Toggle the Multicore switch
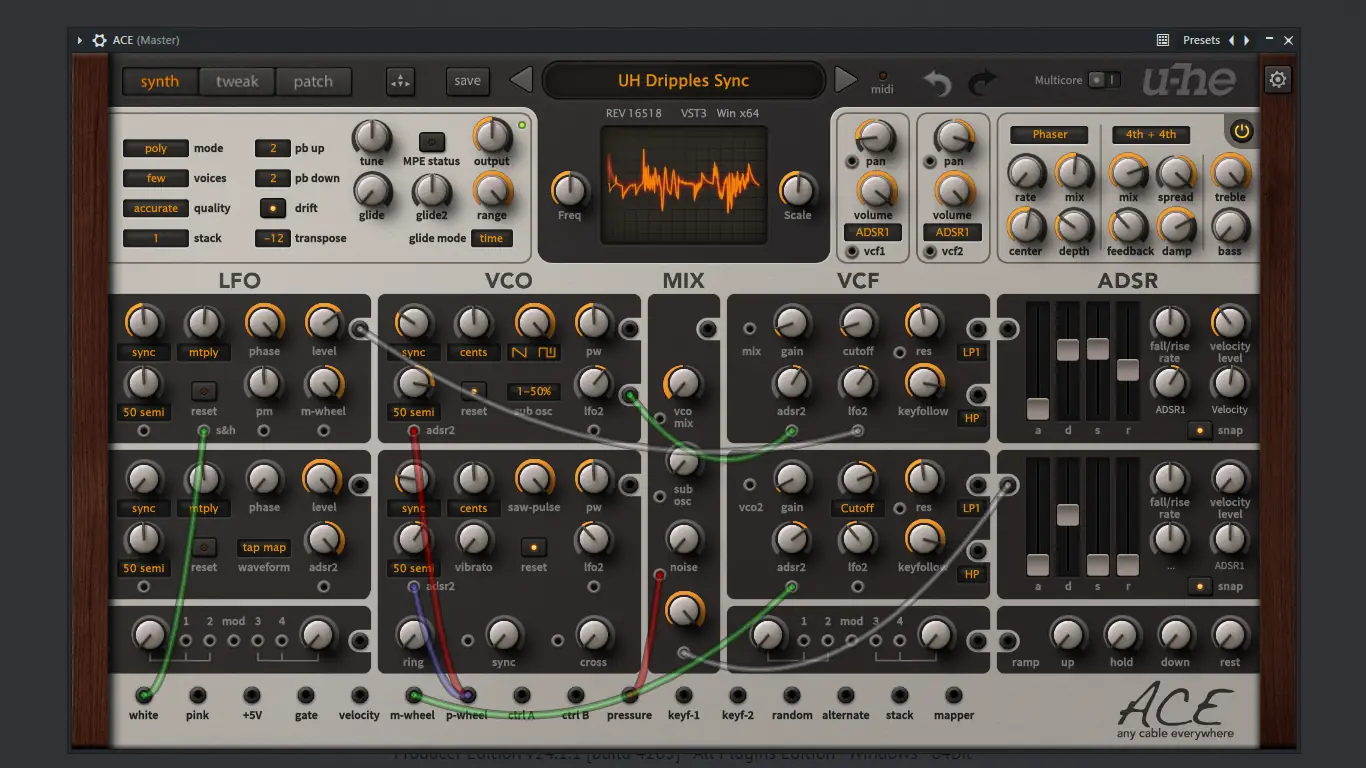Screen dimensions: 1366x768 1104,80
